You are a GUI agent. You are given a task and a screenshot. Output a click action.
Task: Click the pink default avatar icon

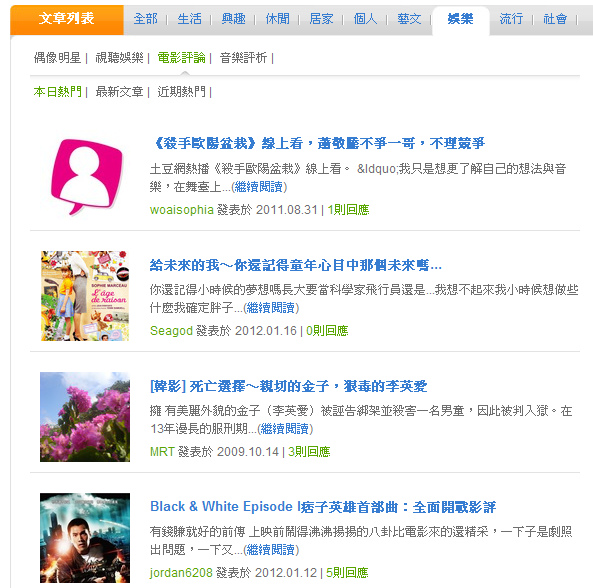pos(87,176)
